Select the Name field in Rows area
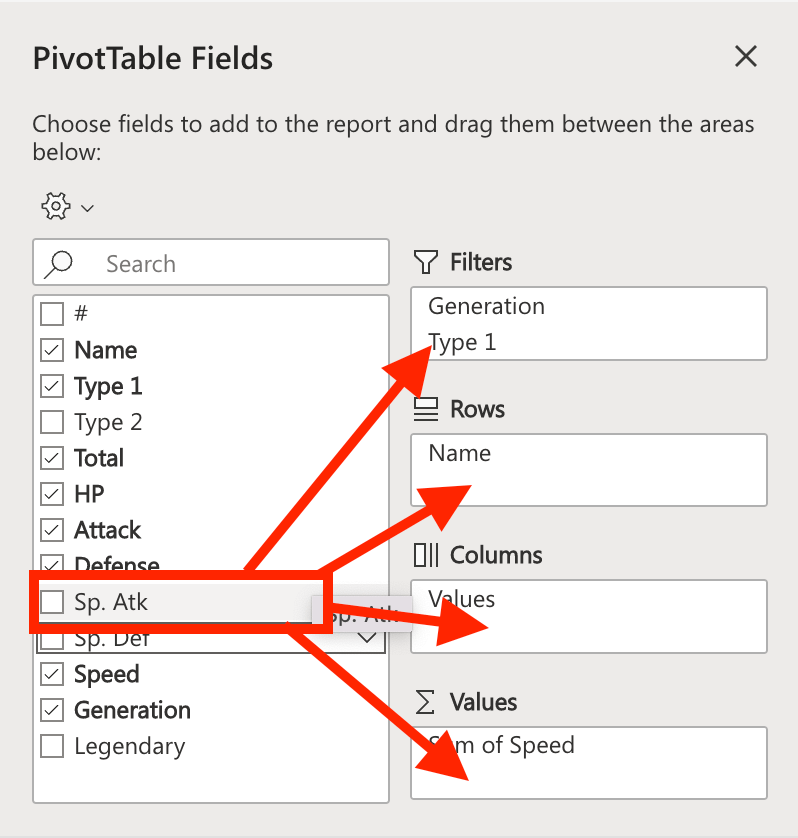The height and width of the screenshot is (838, 798). [x=459, y=453]
